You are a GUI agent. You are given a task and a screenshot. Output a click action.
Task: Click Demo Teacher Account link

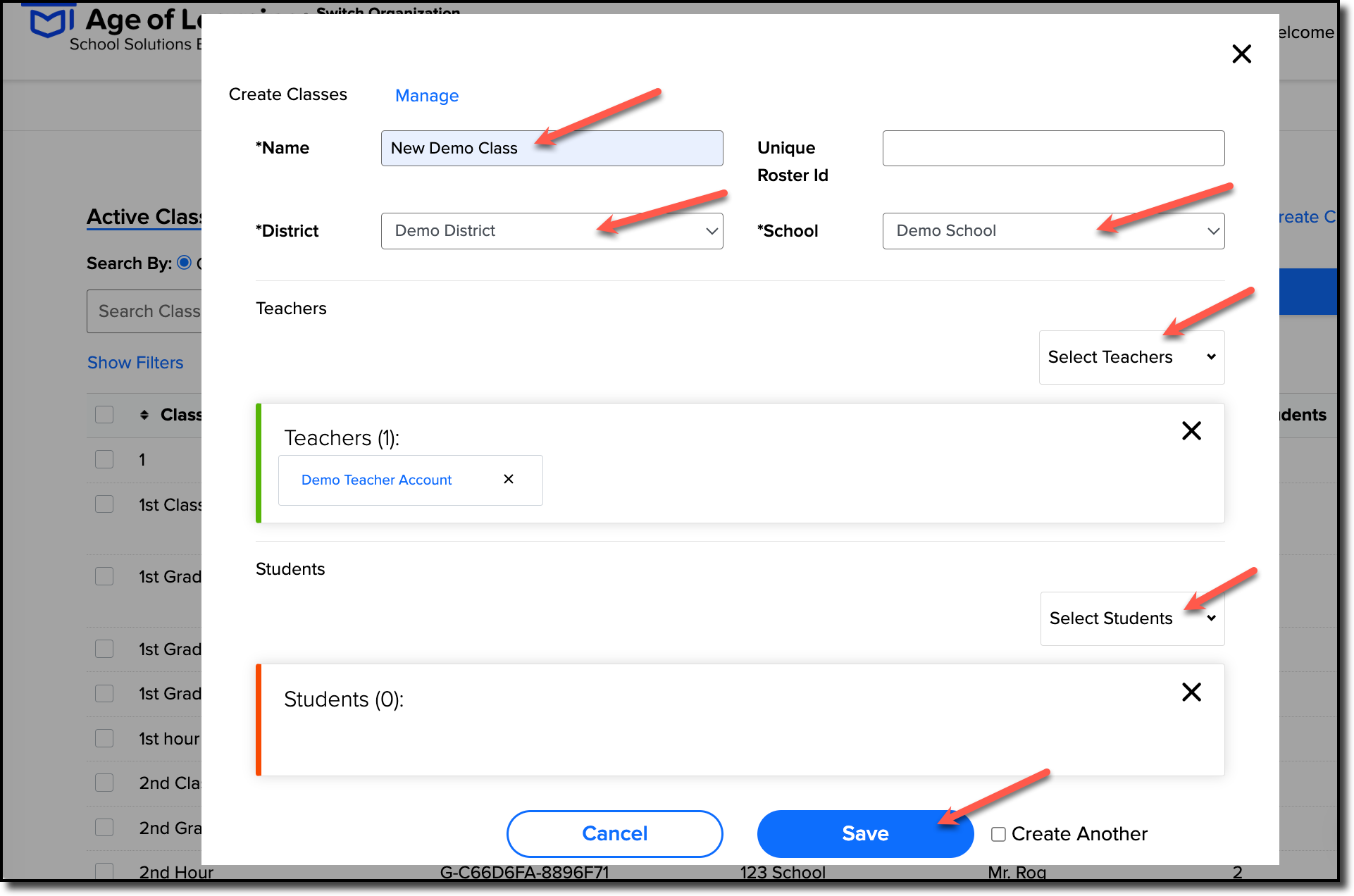click(x=376, y=480)
